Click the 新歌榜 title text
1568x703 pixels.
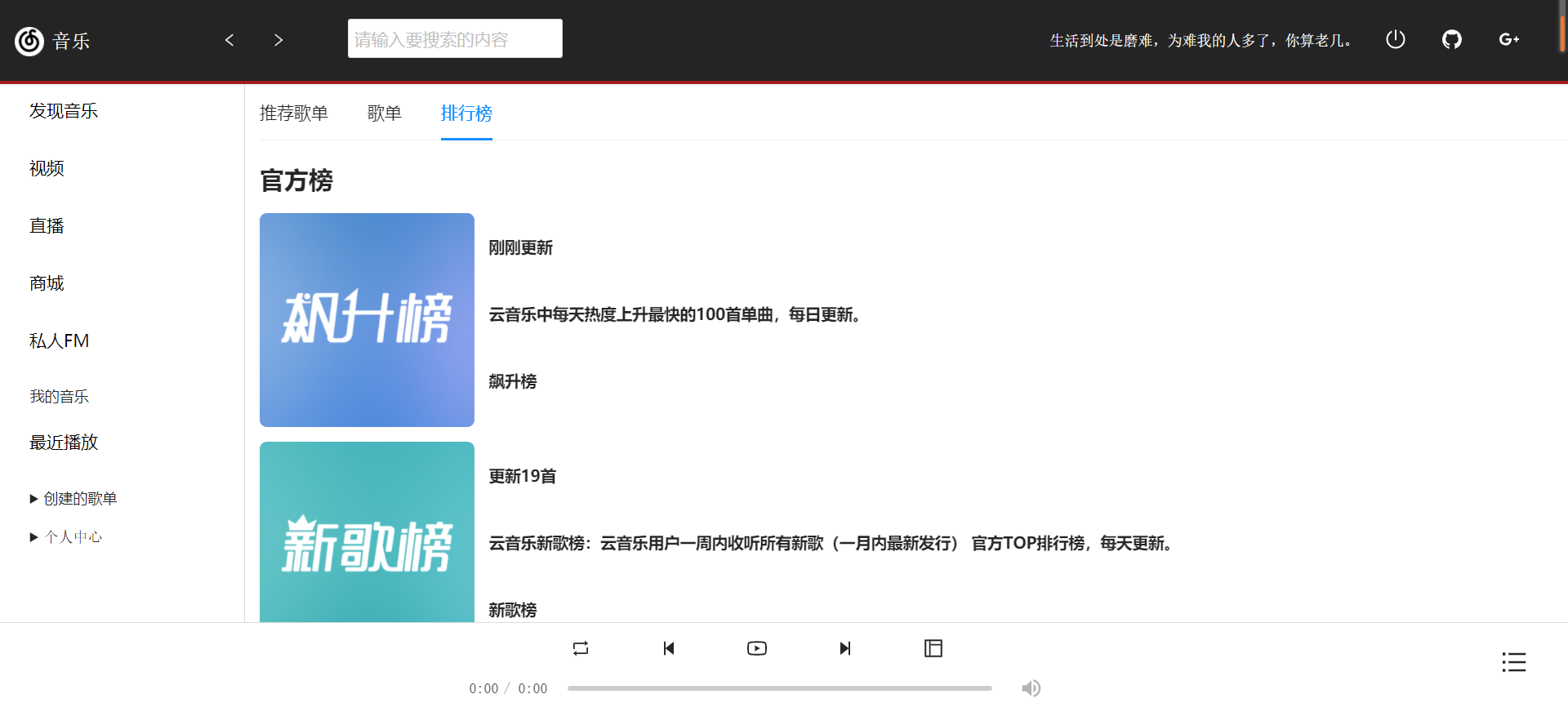[513, 610]
